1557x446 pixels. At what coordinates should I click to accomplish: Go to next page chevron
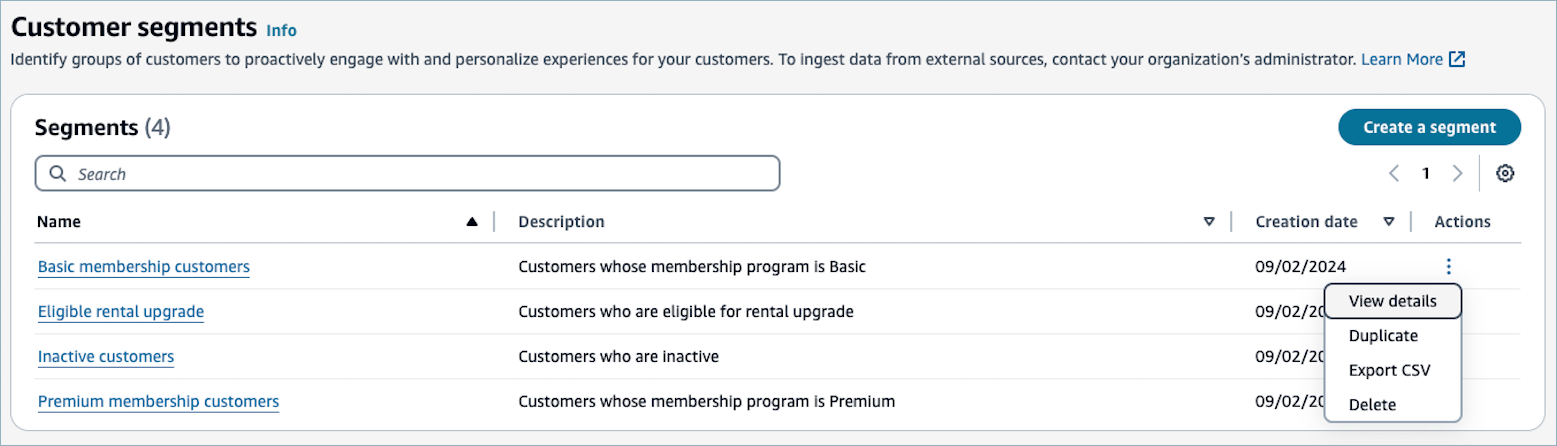point(1458,174)
